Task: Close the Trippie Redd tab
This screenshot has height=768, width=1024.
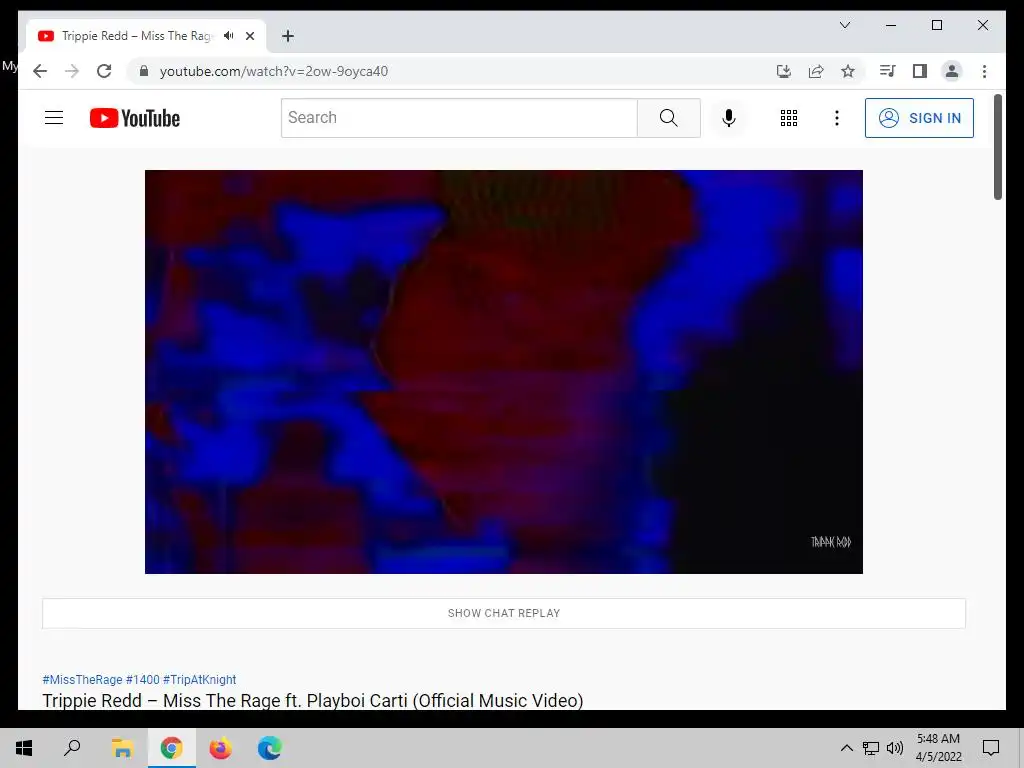Action: click(x=249, y=36)
